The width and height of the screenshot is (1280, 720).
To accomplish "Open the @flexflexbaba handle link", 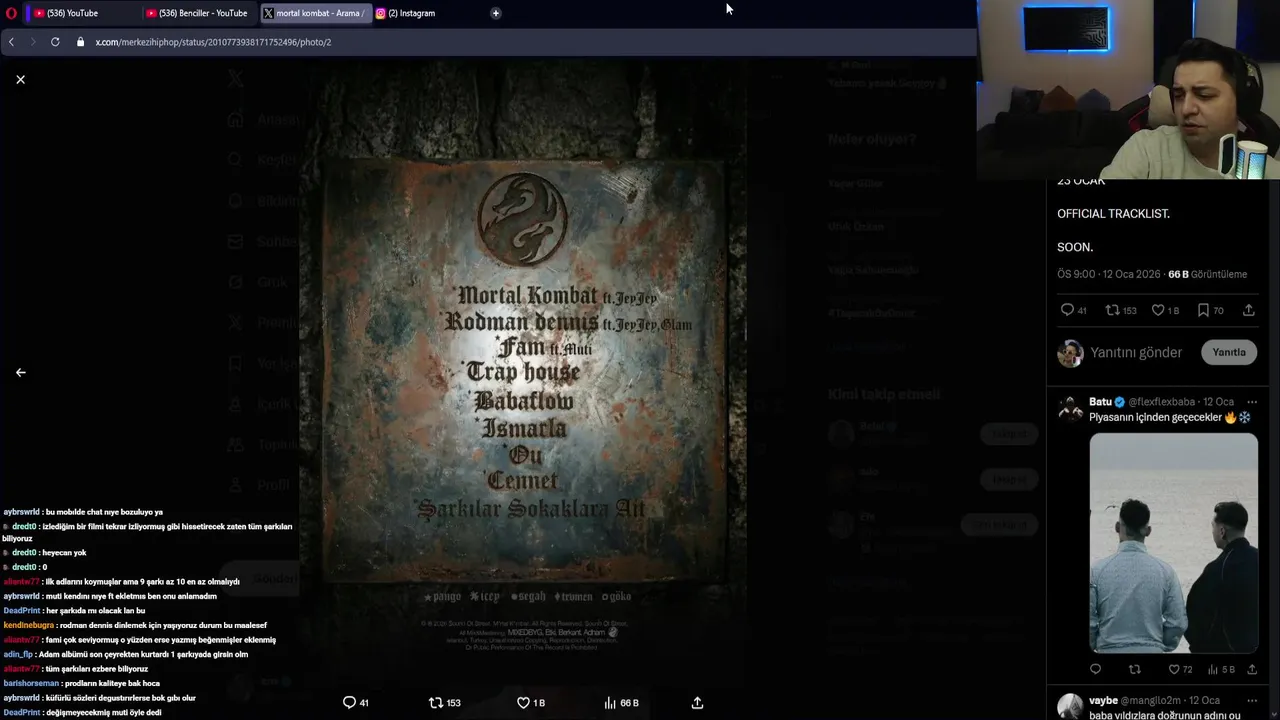I will coord(1162,402).
